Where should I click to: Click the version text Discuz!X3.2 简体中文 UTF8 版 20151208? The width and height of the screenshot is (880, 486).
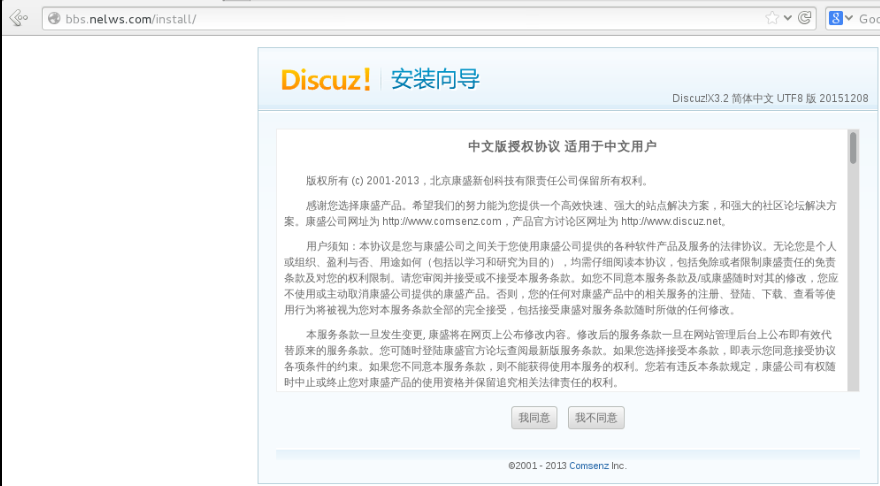click(770, 98)
